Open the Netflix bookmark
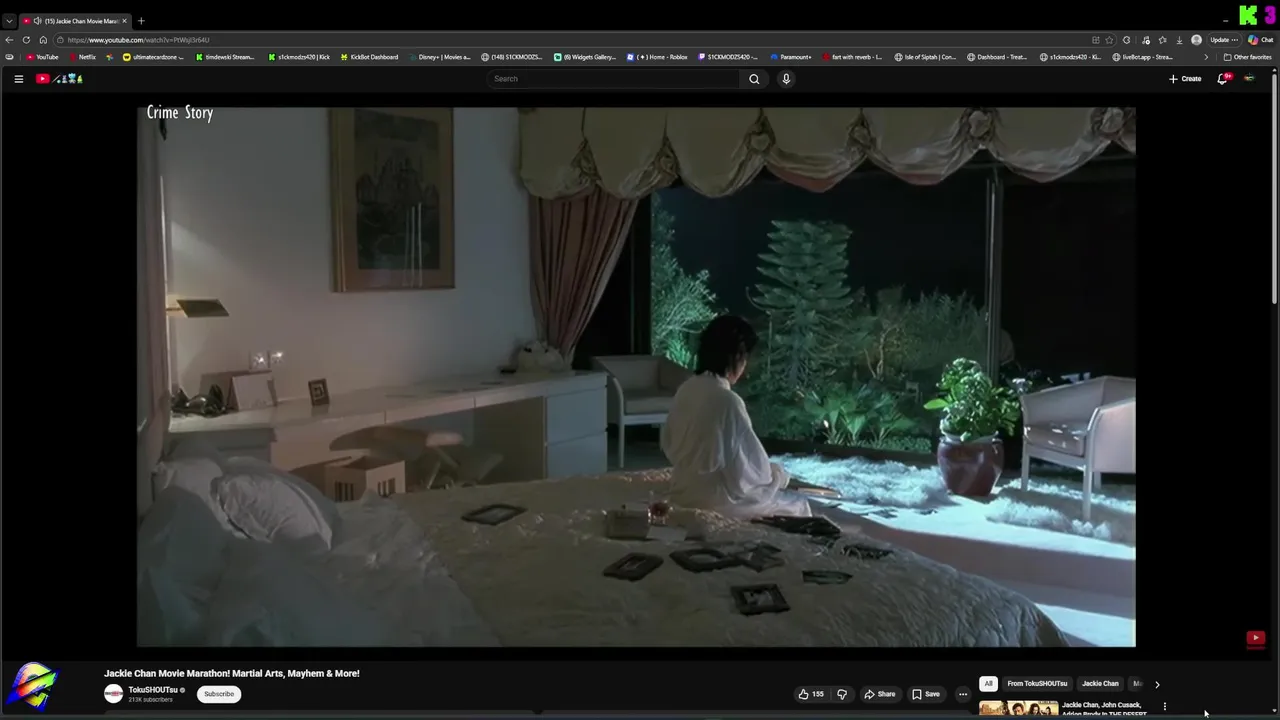Screen dimensions: 1280x720 83,57
